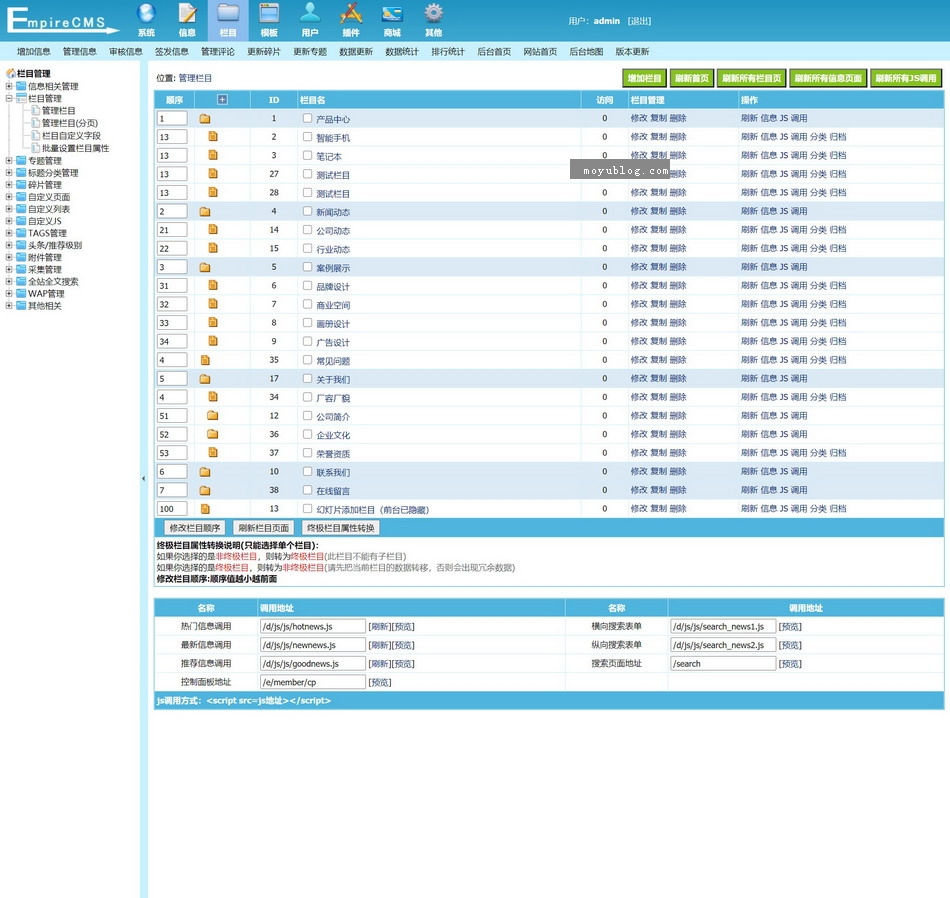
Task: Click the folder icon in 企业文化 row
Action: click(213, 434)
